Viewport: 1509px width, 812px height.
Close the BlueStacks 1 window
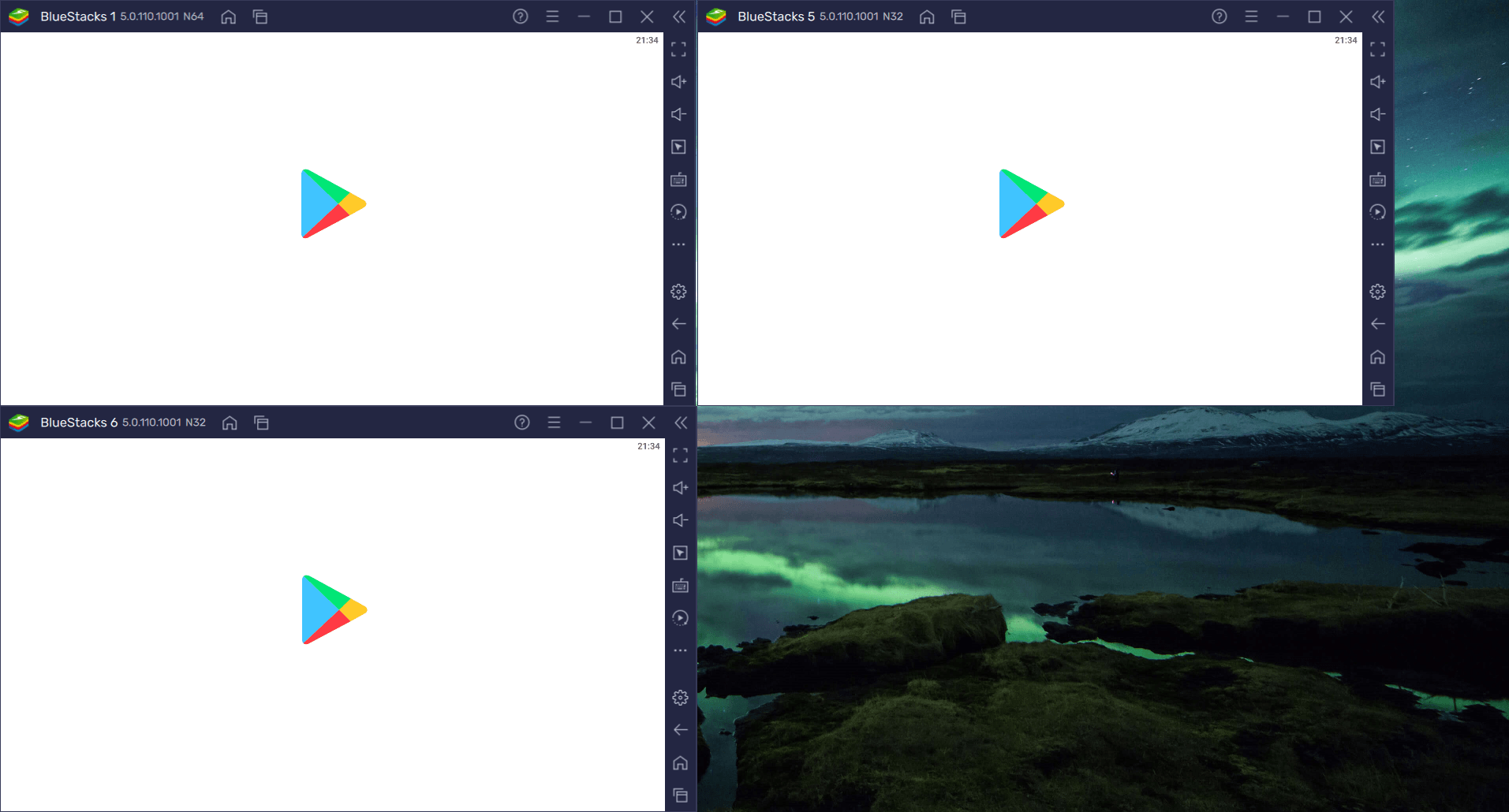coord(647,17)
